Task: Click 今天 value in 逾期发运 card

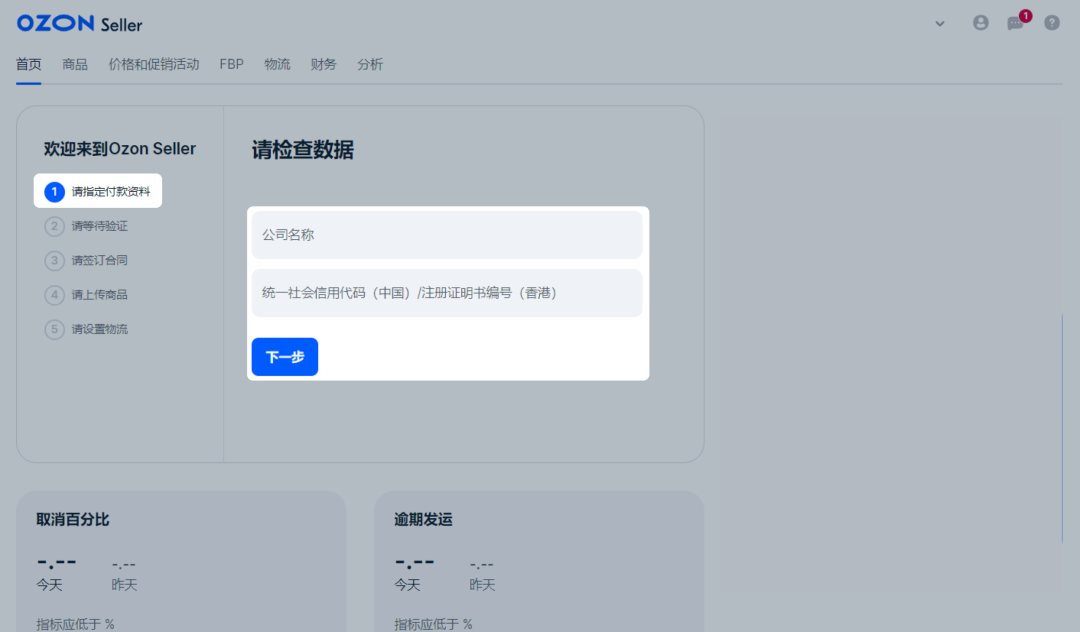Action: (x=414, y=564)
